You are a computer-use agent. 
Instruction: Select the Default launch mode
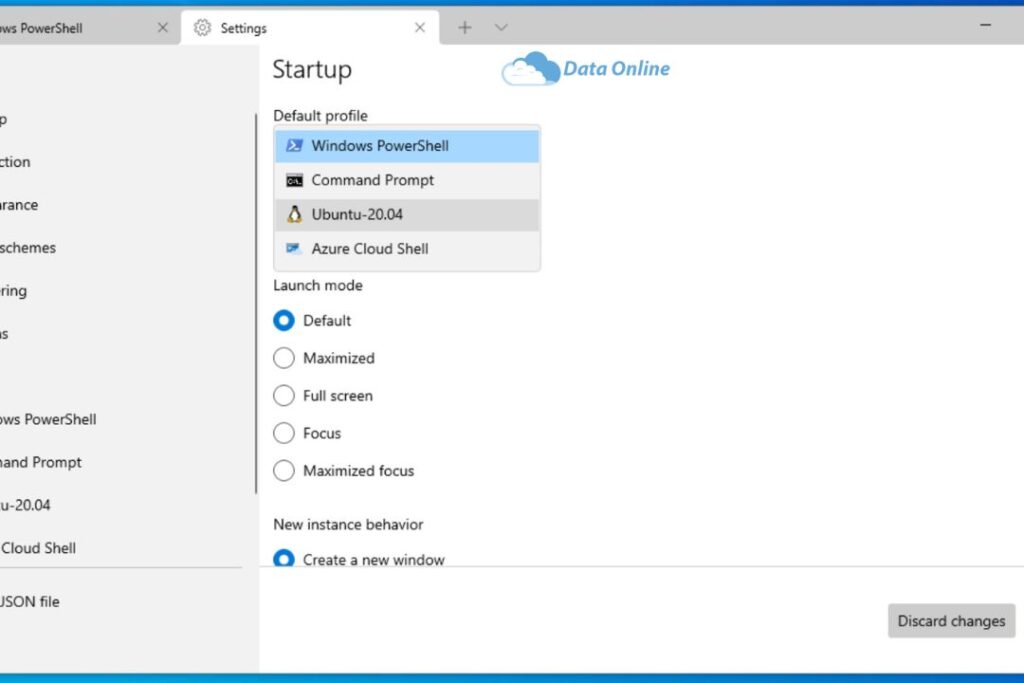tap(312, 321)
